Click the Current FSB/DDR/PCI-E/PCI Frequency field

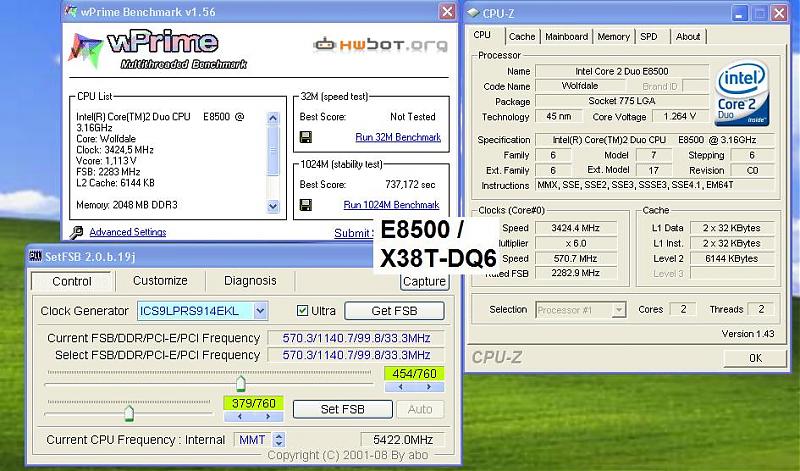click(356, 338)
